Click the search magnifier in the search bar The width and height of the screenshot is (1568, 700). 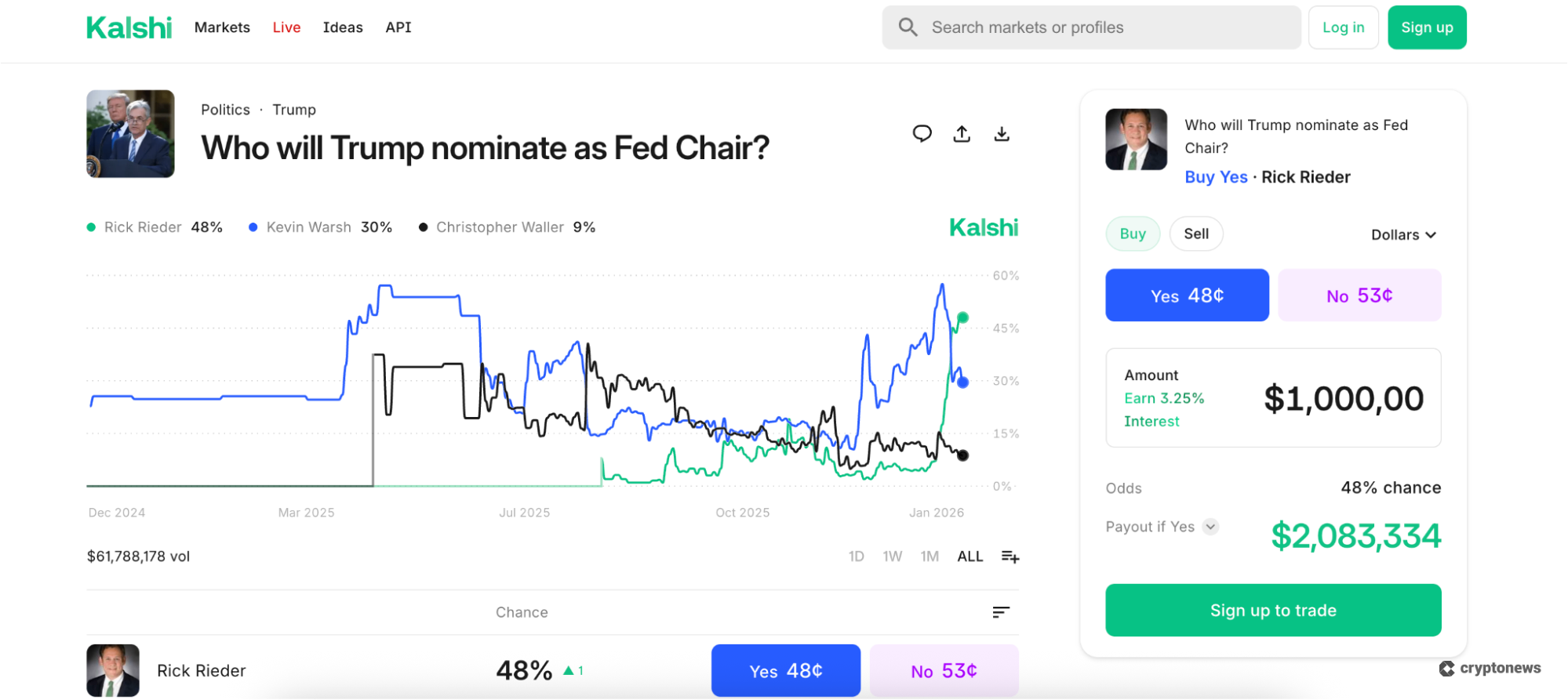(908, 27)
